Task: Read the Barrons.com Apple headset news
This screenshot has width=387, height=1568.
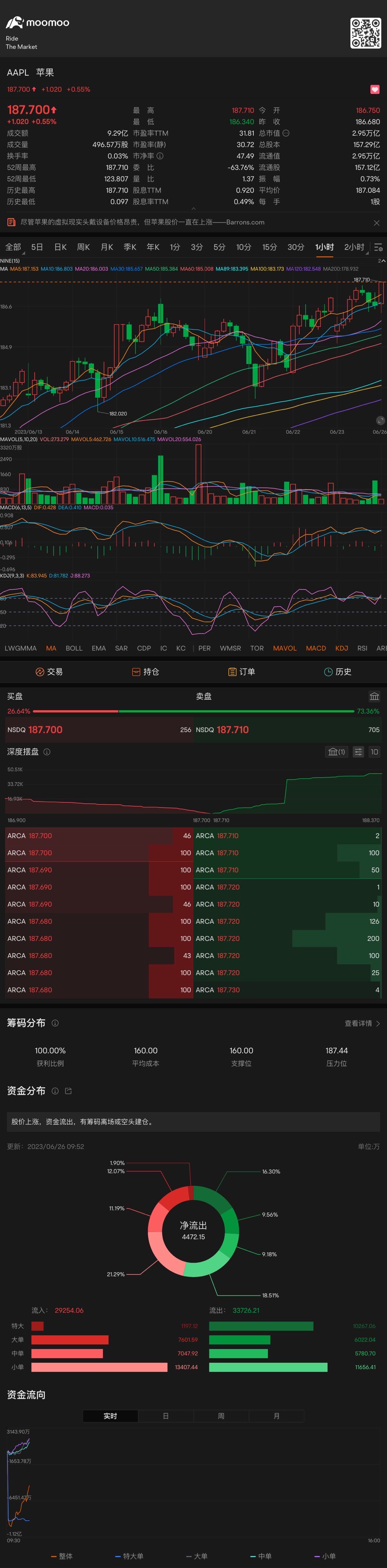Action: (x=143, y=222)
